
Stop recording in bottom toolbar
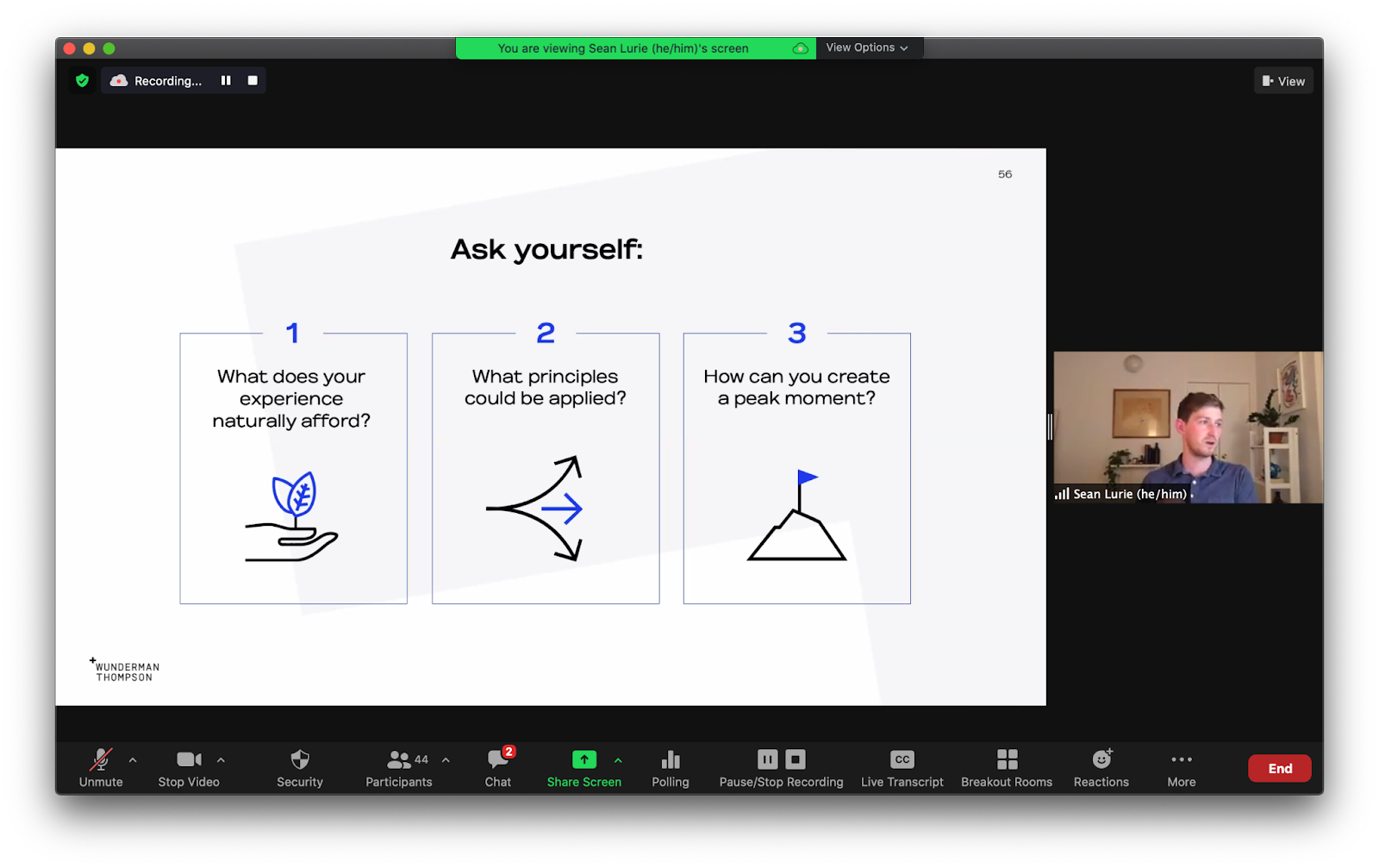coord(796,759)
